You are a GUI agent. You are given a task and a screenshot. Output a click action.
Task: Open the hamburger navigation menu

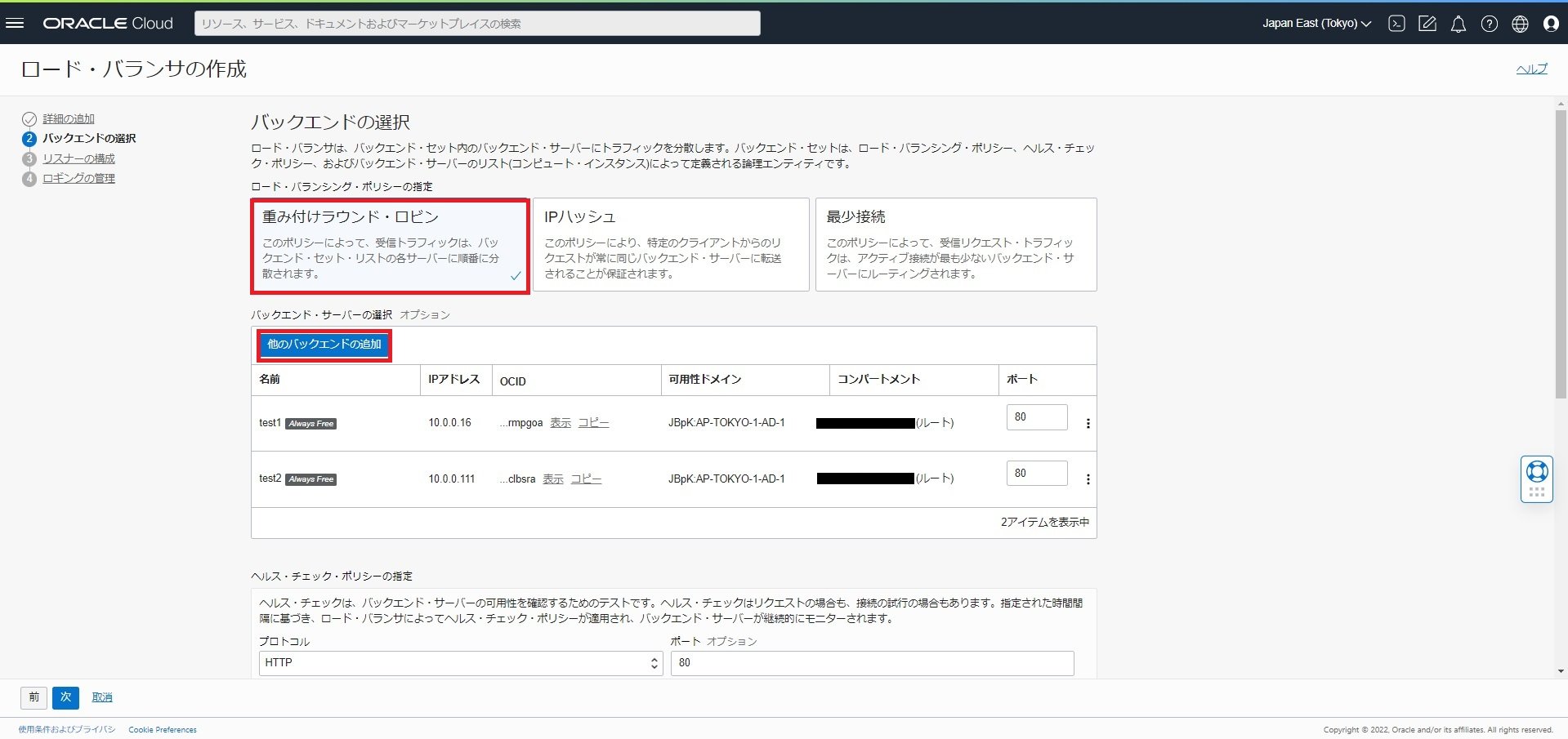click(x=15, y=23)
